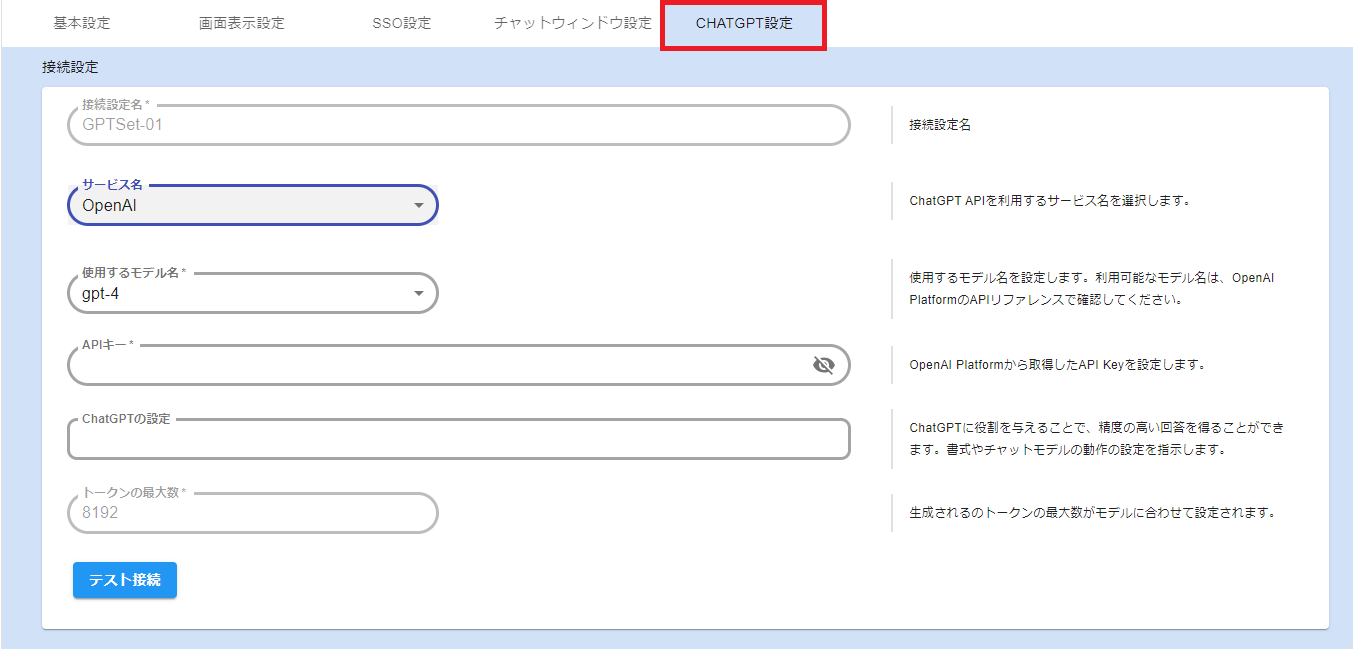Open the 画面表示設定 tab
Viewport: 1353px width, 650px height.
pyautogui.click(x=241, y=23)
